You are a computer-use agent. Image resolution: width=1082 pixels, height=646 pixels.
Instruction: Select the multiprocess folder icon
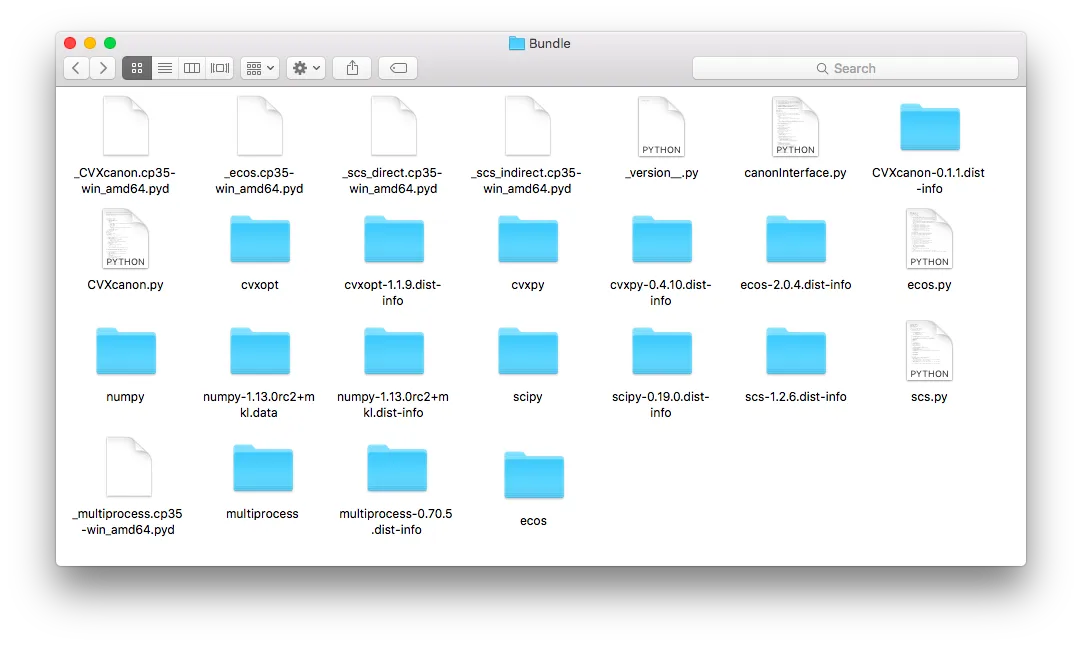point(263,468)
